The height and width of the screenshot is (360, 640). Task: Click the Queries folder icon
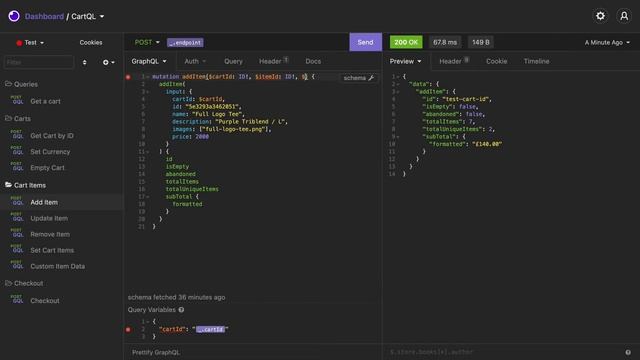(8, 84)
